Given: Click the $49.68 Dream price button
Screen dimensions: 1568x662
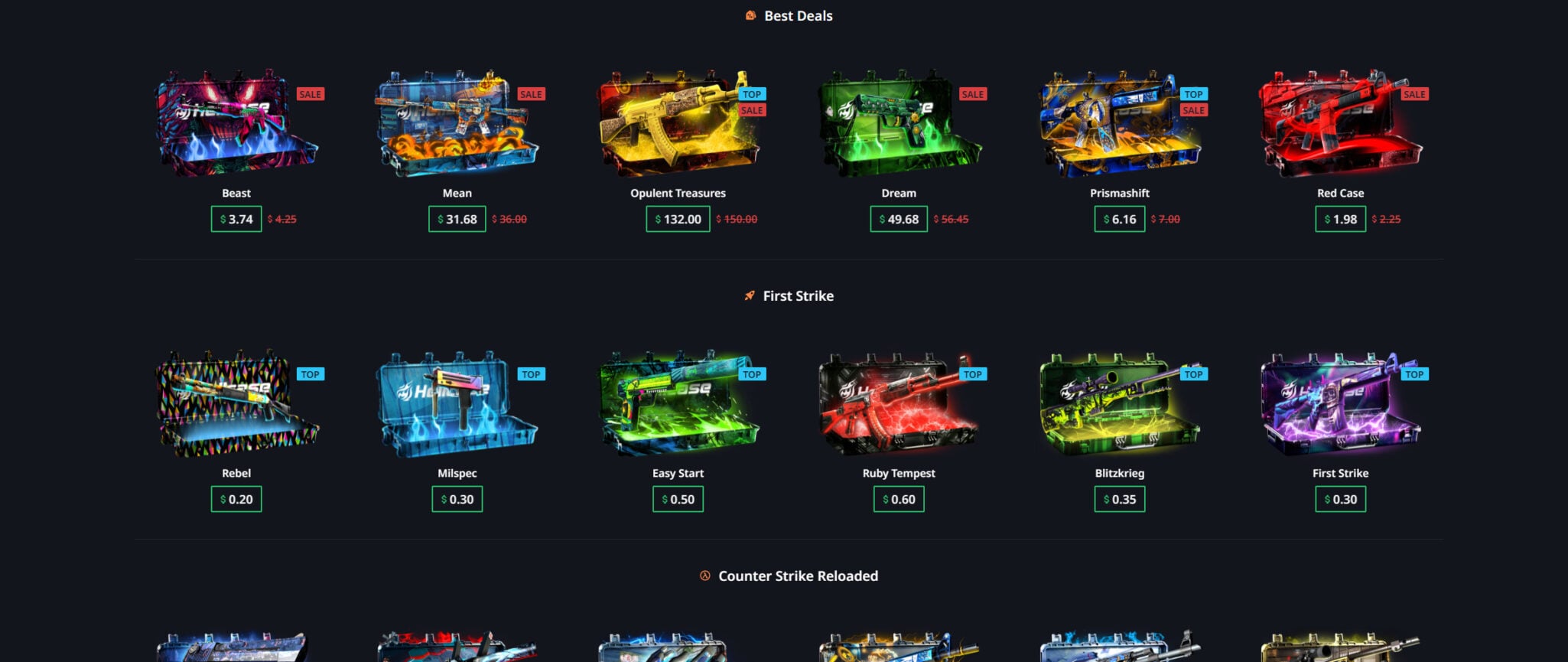Looking at the screenshot, I should [x=899, y=219].
